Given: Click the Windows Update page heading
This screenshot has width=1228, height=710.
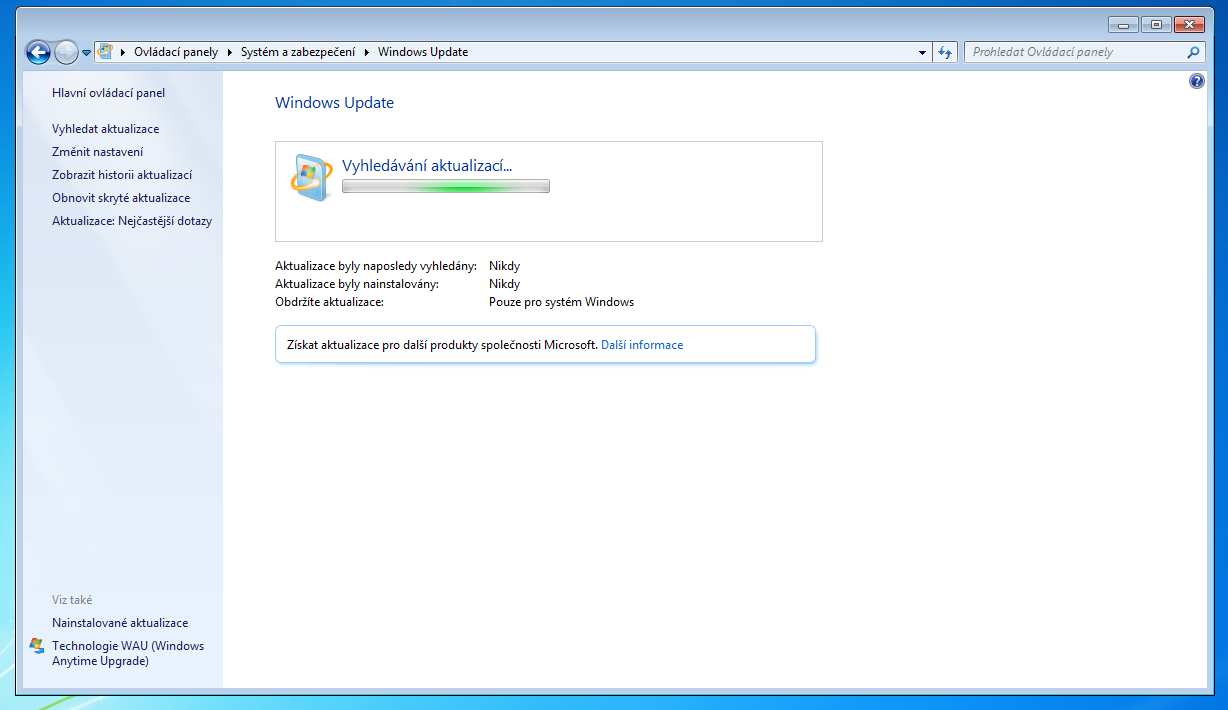Looking at the screenshot, I should pos(334,103).
